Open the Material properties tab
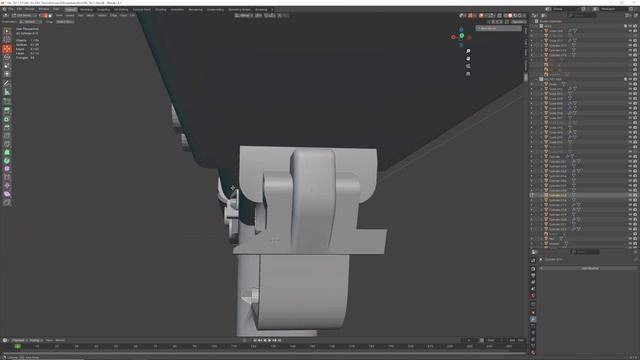This screenshot has height=360, width=640. click(533, 352)
